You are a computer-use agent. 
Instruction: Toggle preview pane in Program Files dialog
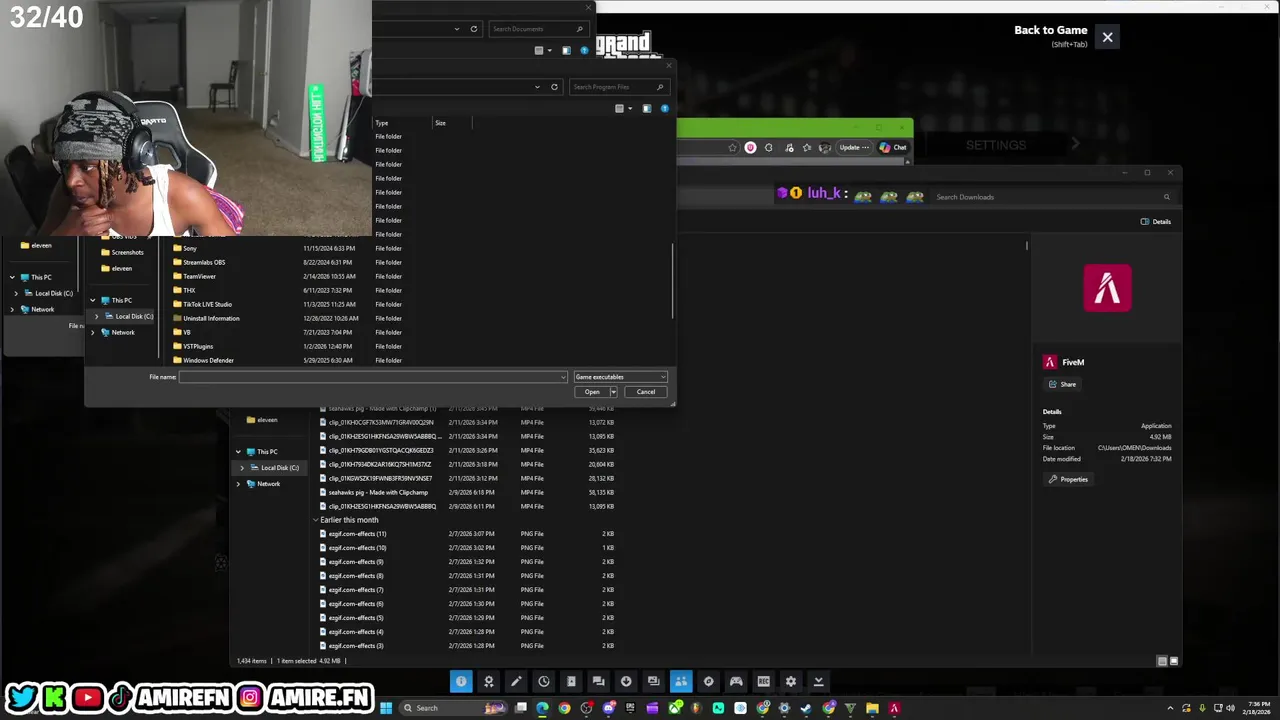point(646,108)
